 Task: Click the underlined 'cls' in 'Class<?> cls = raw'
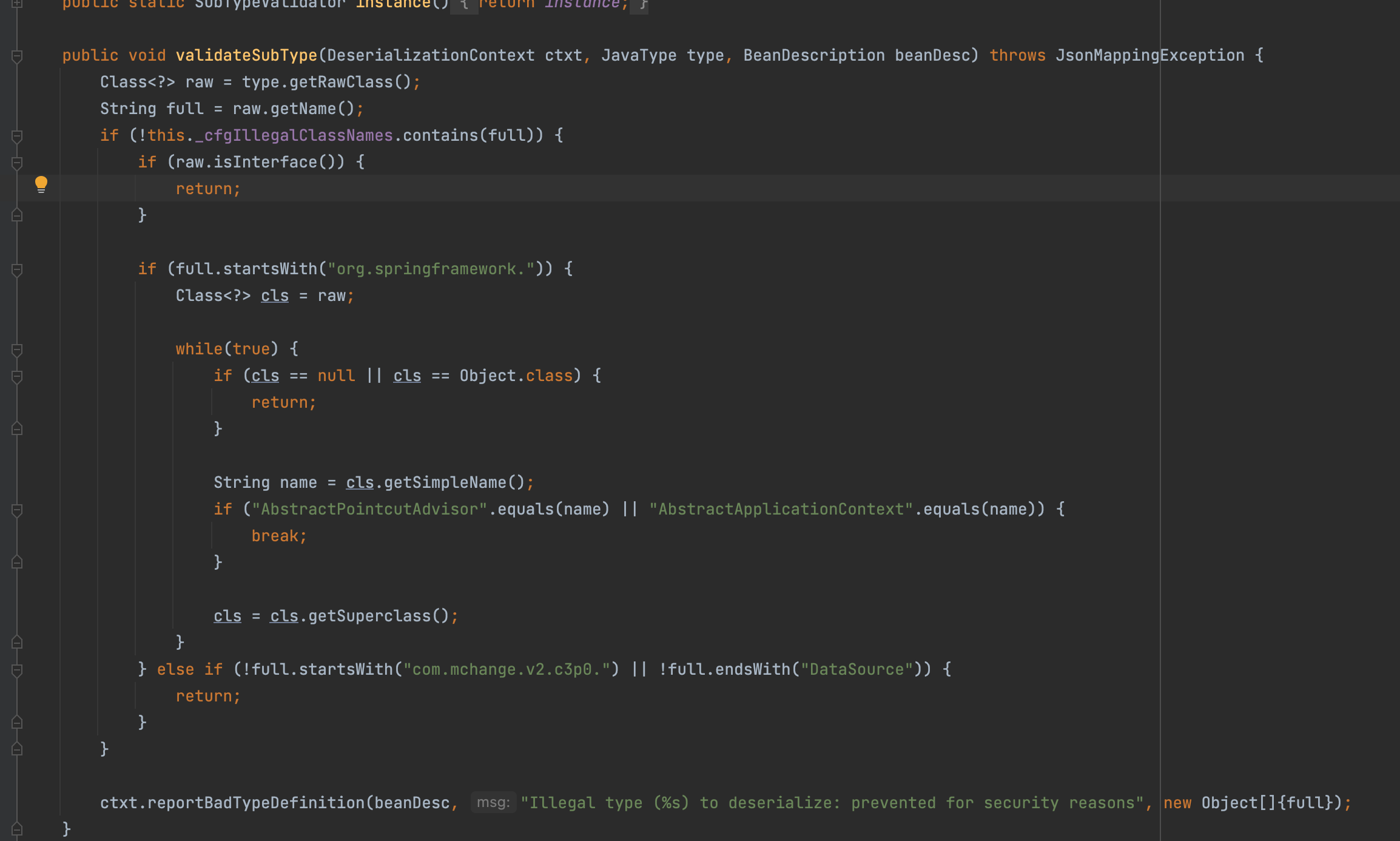pyautogui.click(x=275, y=296)
